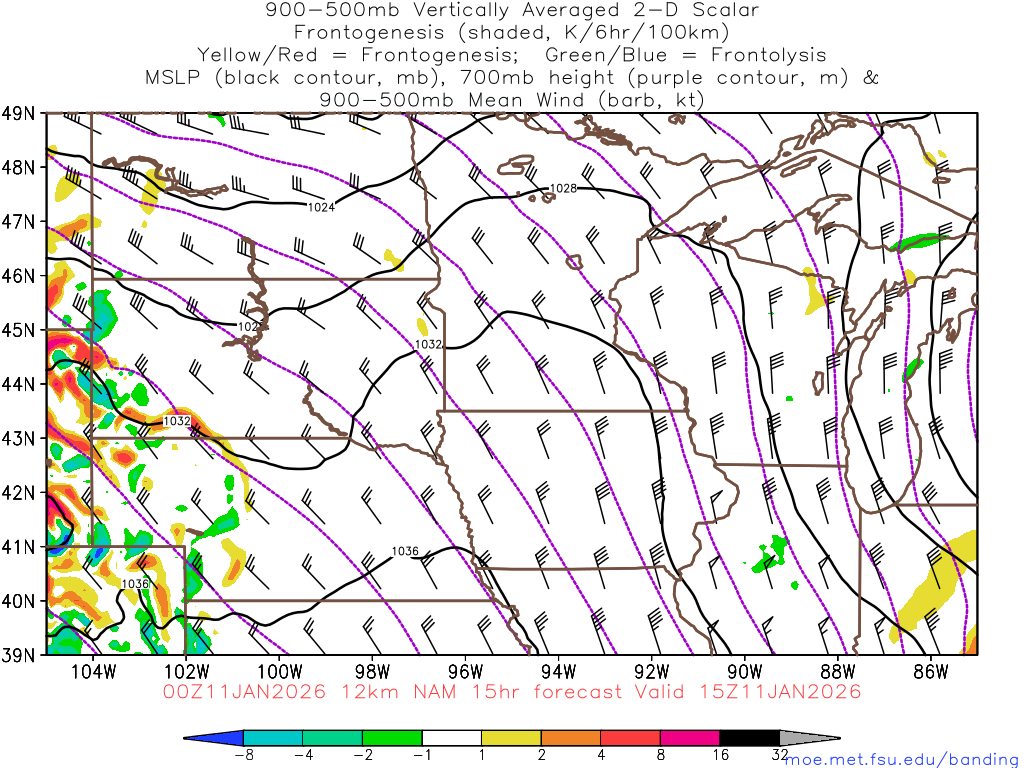Select the yellow 1 to 2 colorbar segment
Viewport: 1024px width, 768px height.
[512, 738]
